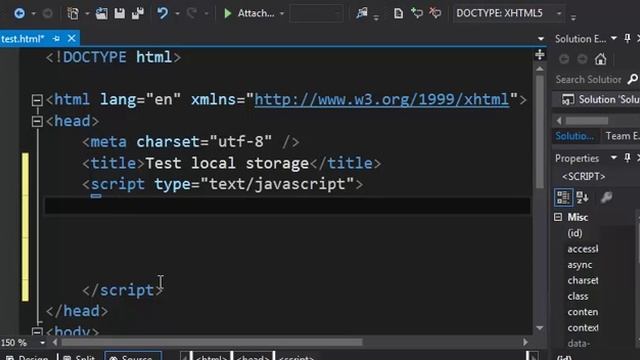Click the Solution Explorer Home icon
640x360 pixels.
pos(600,59)
